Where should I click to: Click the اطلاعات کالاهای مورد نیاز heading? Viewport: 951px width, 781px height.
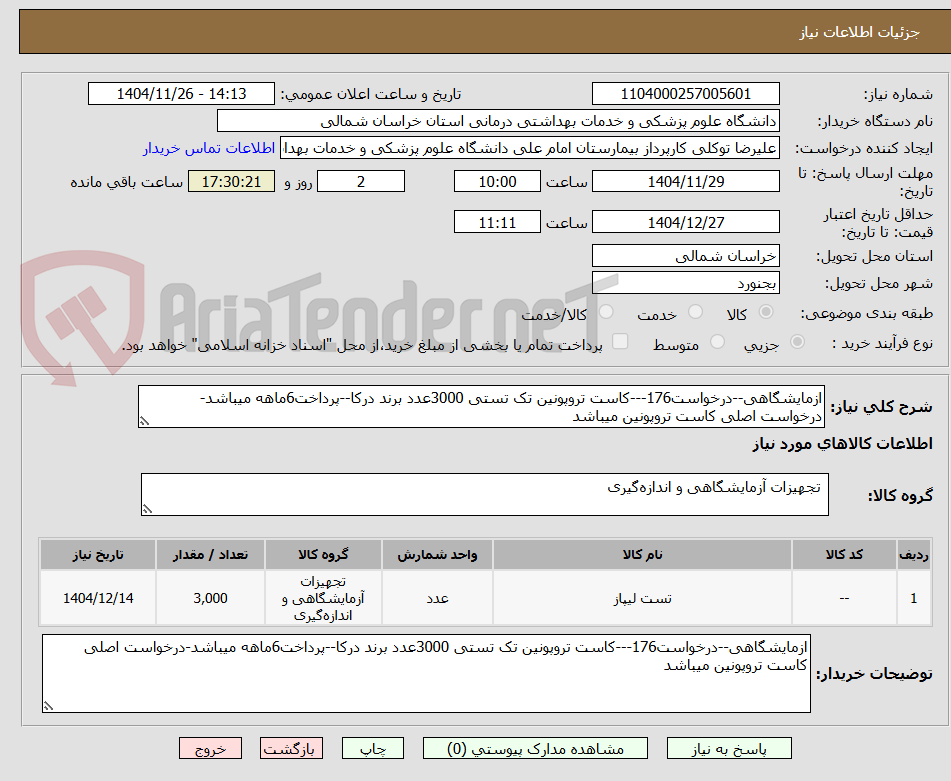click(842, 444)
